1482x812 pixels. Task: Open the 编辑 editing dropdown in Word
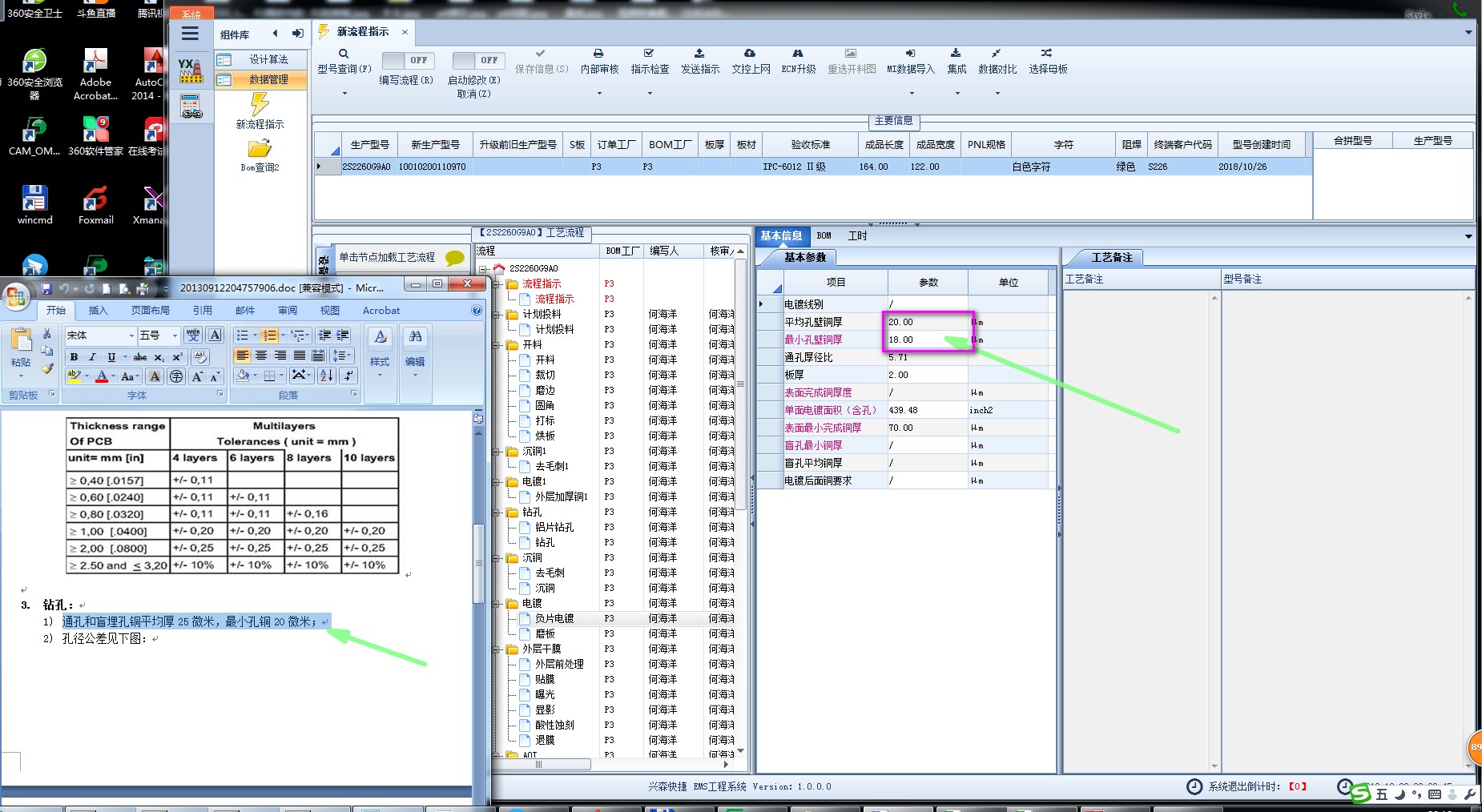[x=415, y=352]
